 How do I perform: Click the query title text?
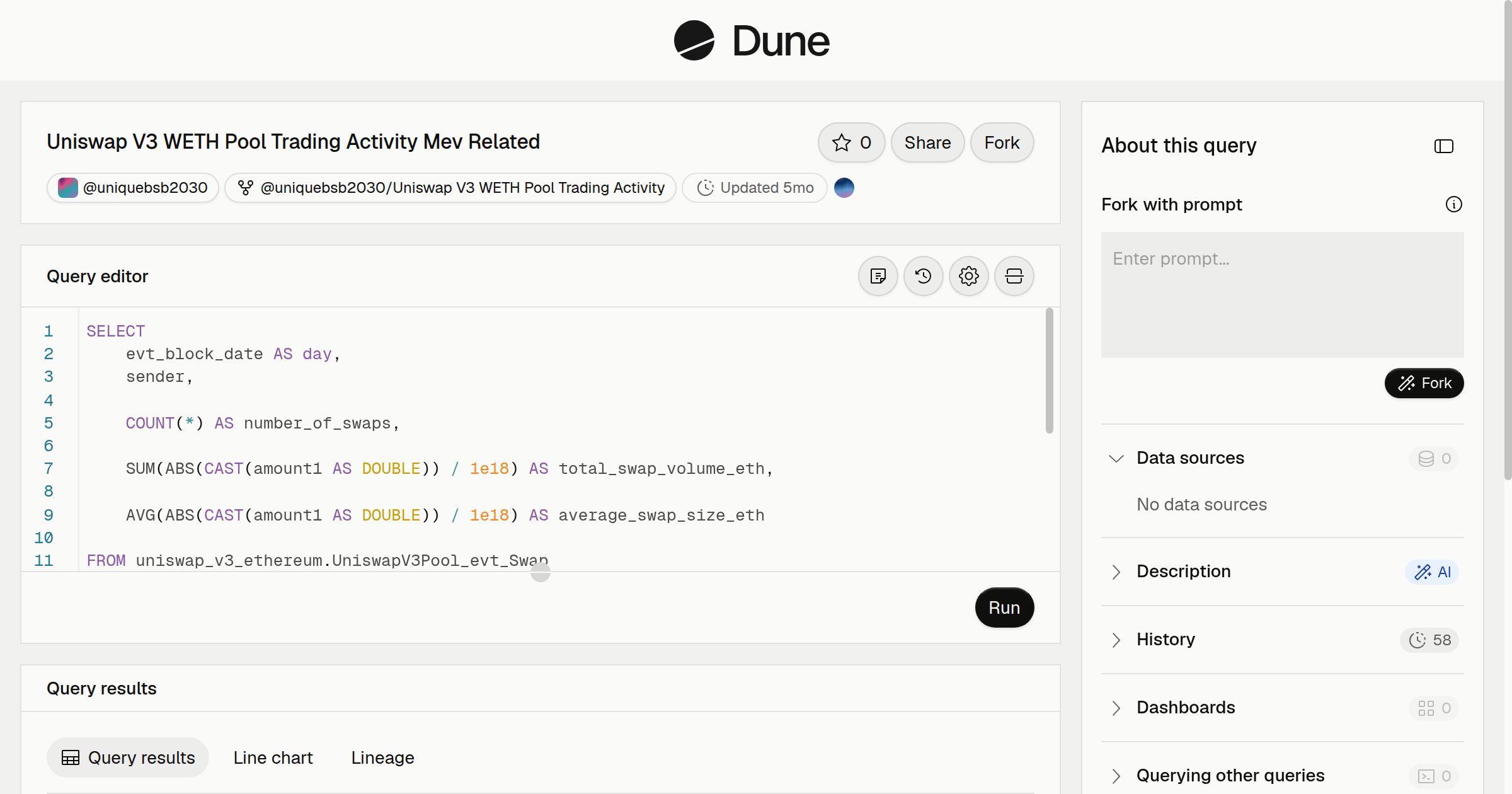tap(293, 142)
